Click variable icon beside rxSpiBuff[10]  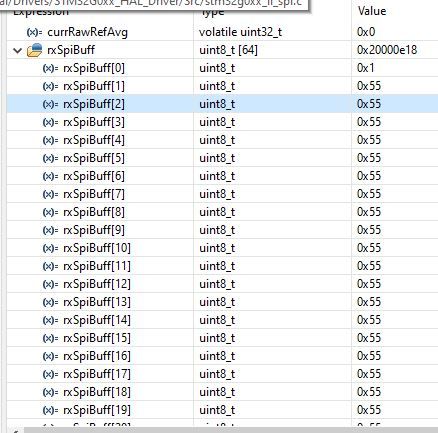pos(50,248)
